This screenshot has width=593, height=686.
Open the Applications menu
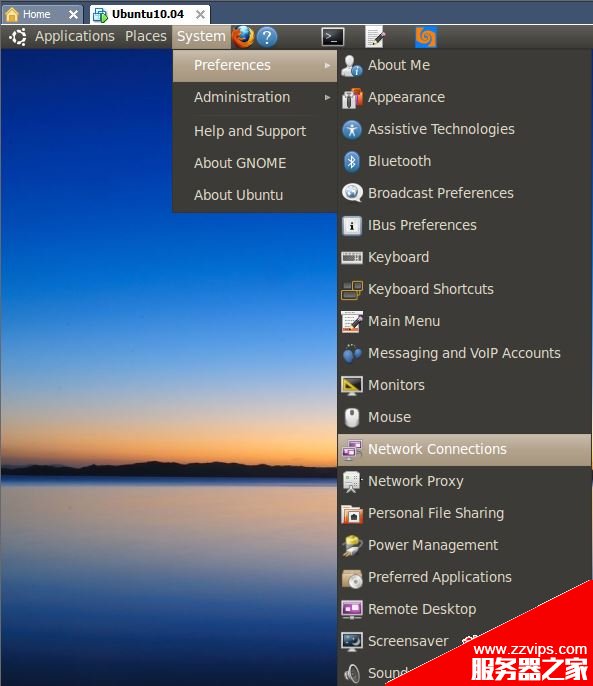tap(75, 36)
